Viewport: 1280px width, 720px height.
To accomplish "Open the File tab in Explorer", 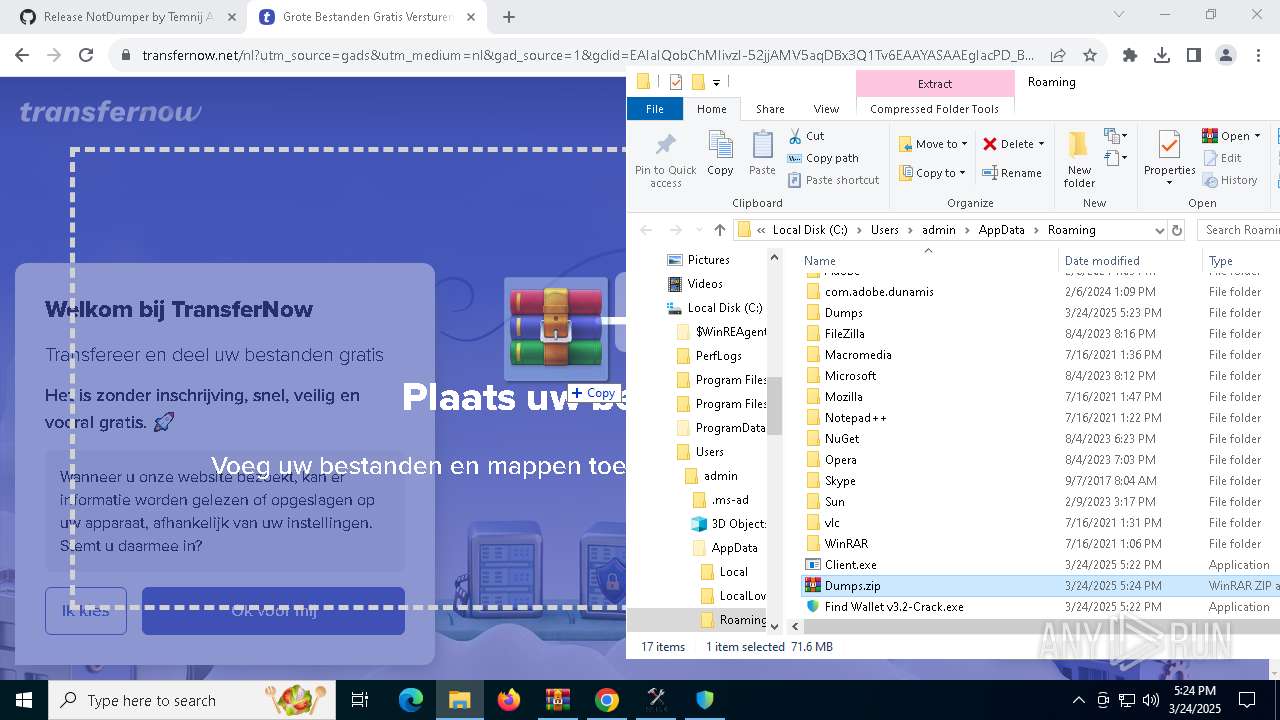I will [x=655, y=109].
